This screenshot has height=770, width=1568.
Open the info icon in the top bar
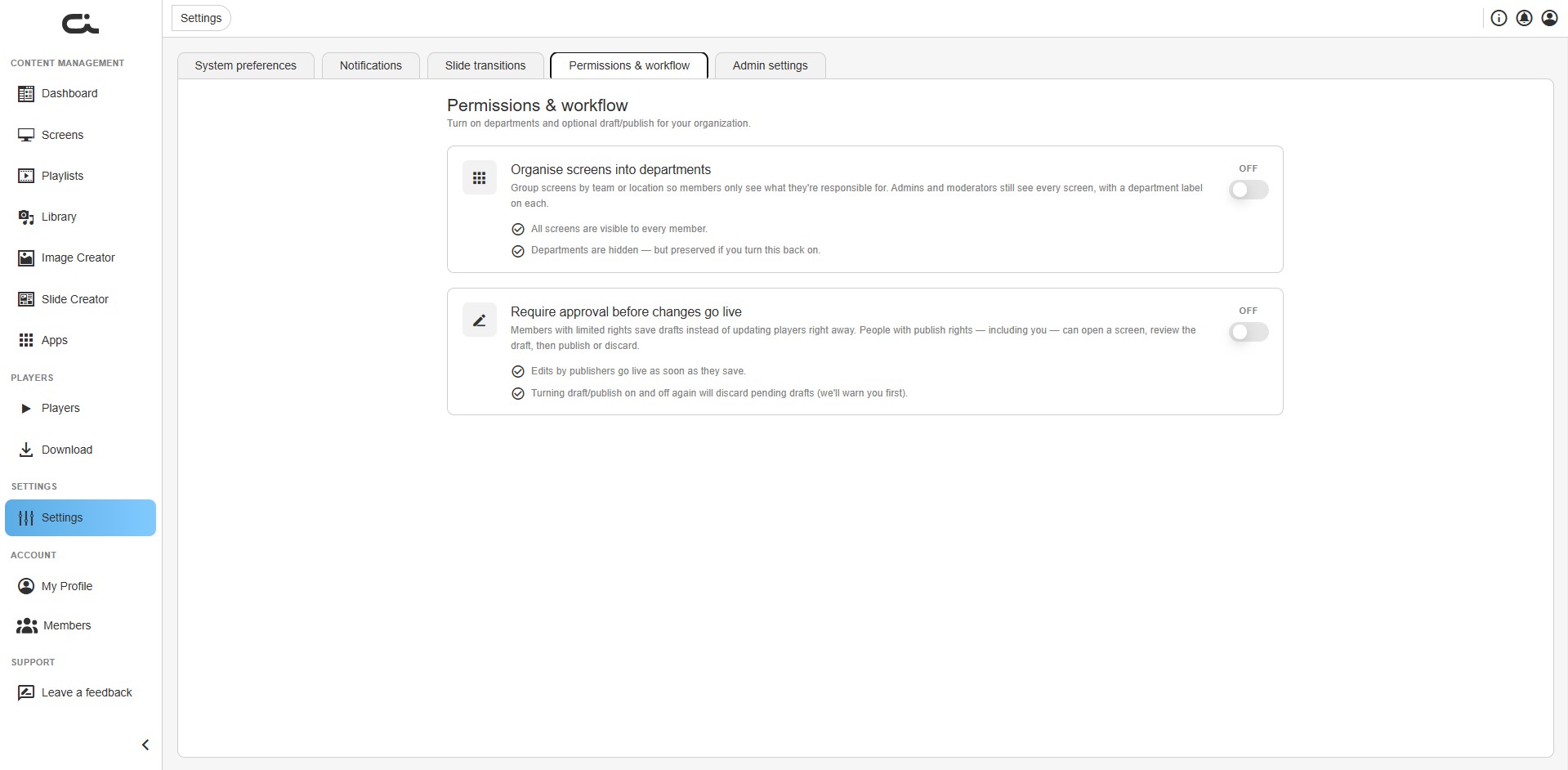(1499, 18)
